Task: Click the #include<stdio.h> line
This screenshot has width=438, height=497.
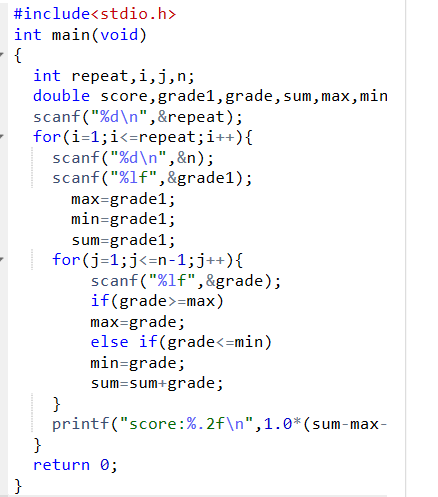Action: click(95, 14)
